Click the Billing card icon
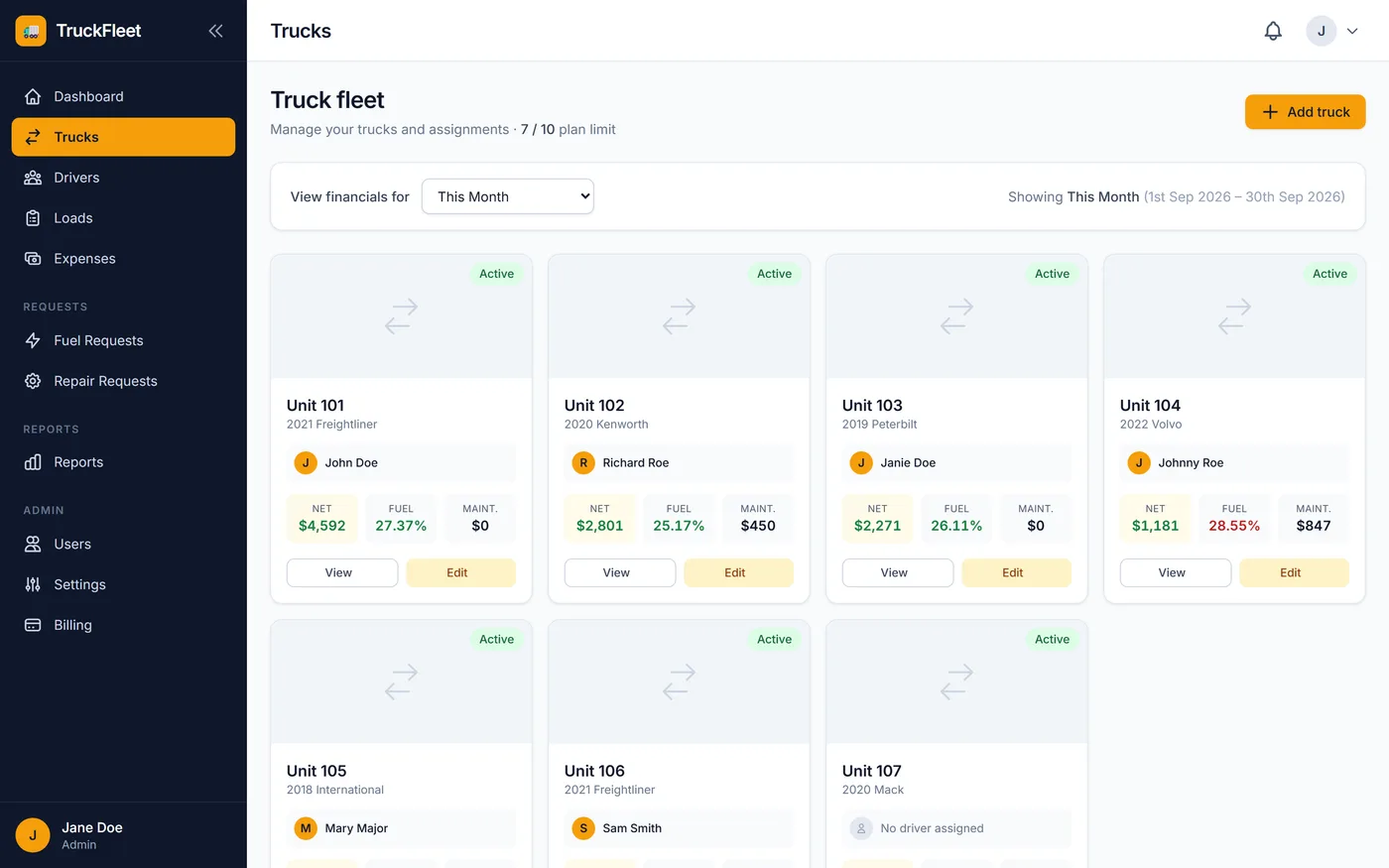Screen dimensions: 1389x868 click(33, 625)
